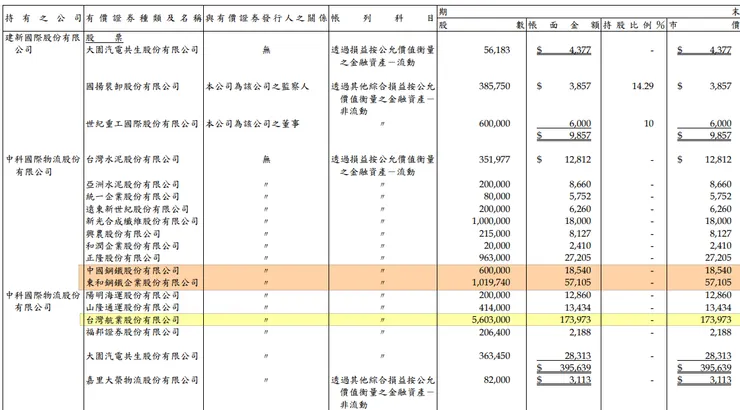Image resolution: width=740 pixels, height=410 pixels.
Task: Select the 山隆通運股份有限公司 row name
Action: (133, 308)
